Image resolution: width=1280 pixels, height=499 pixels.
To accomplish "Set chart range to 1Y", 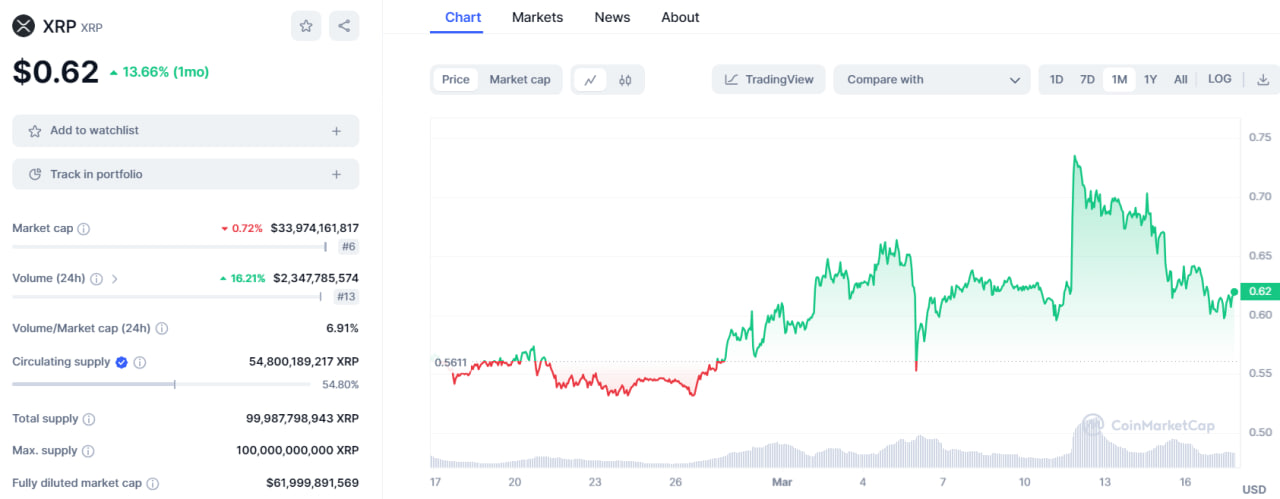I will pos(1151,80).
